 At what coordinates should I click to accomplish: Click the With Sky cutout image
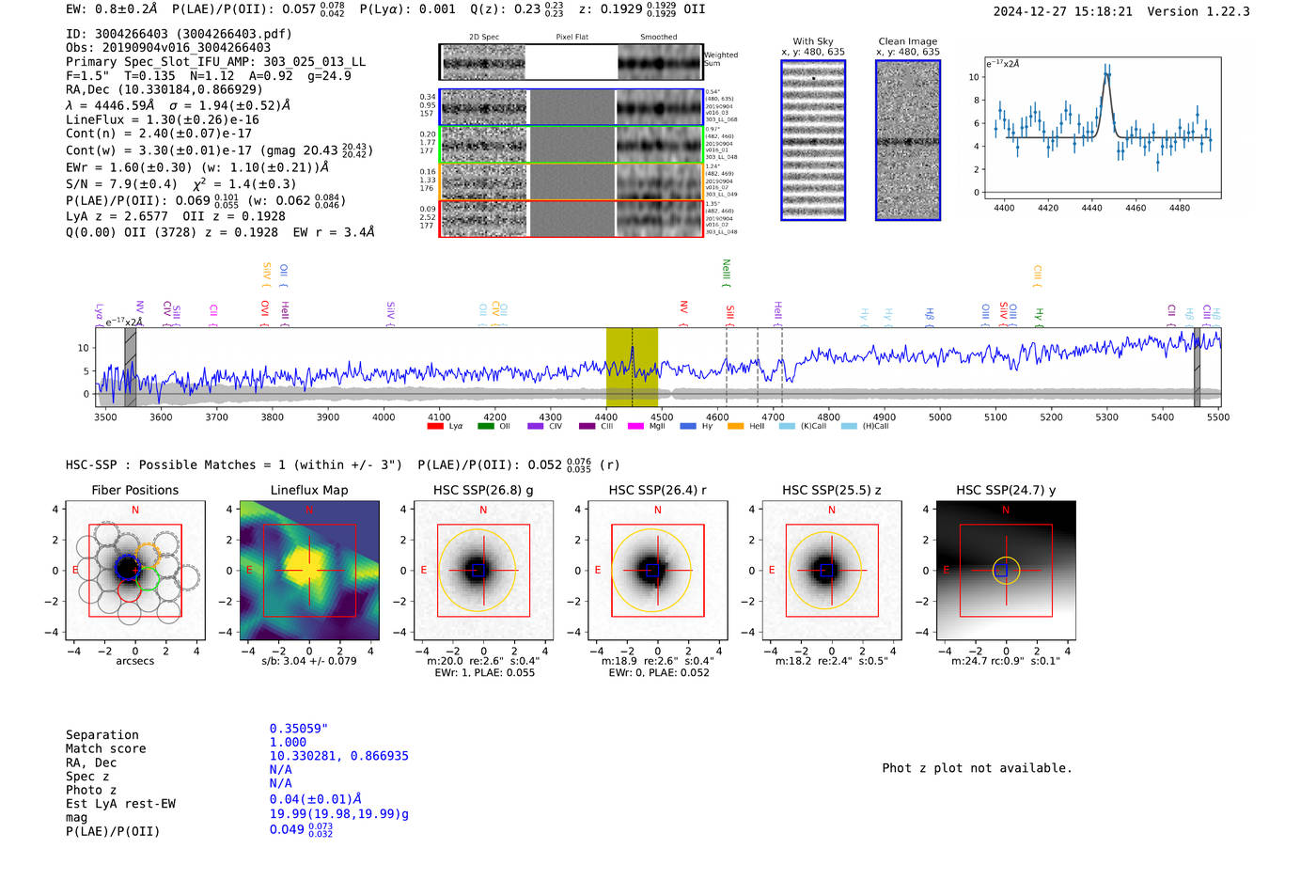(813, 140)
